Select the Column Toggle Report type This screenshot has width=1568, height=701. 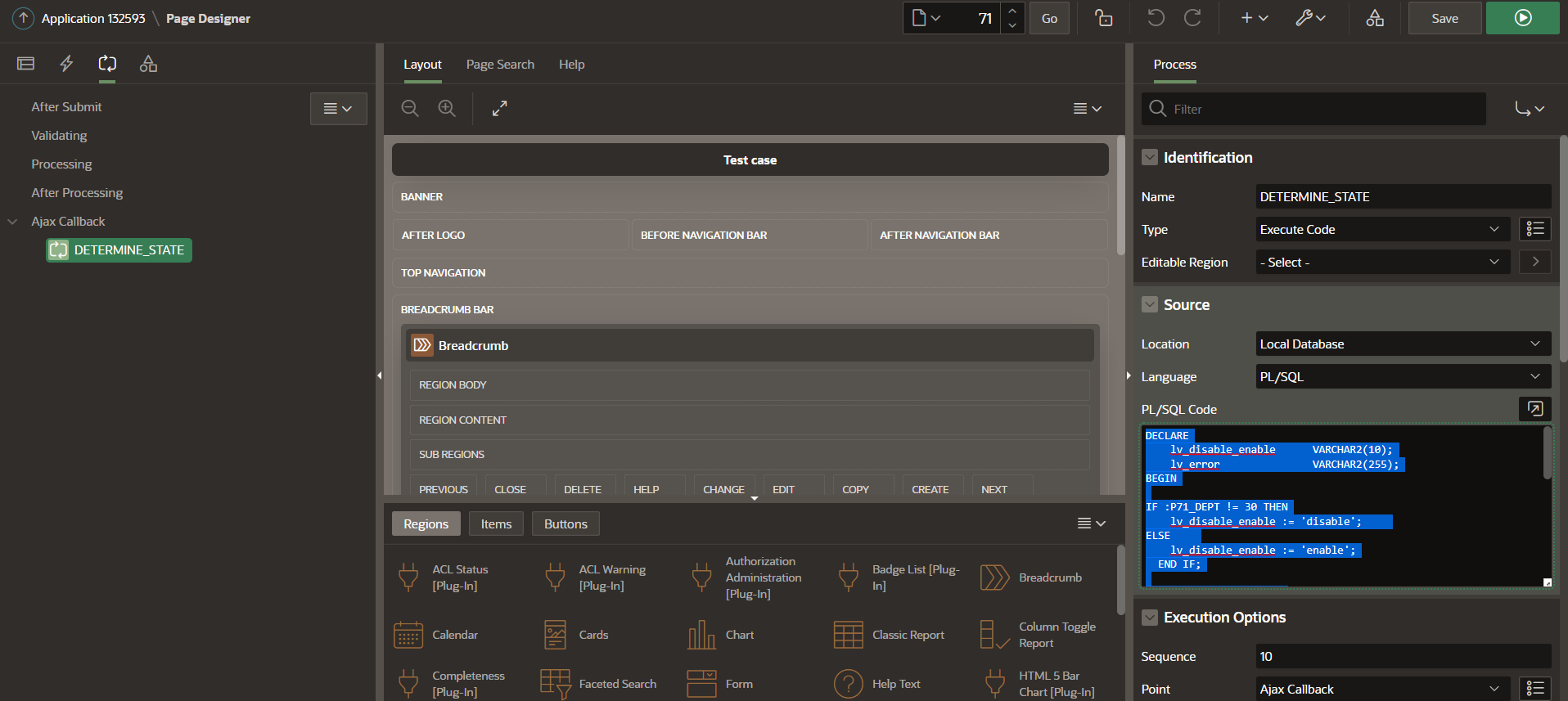click(x=1039, y=635)
